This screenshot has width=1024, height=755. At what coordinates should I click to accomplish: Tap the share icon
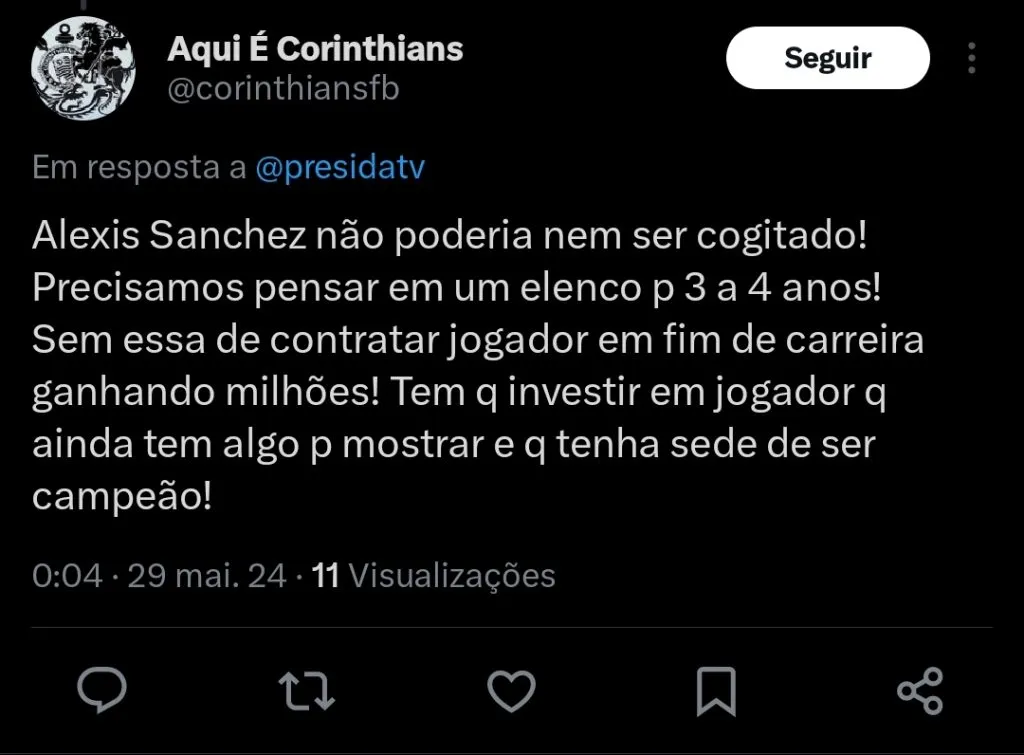[x=920, y=690]
